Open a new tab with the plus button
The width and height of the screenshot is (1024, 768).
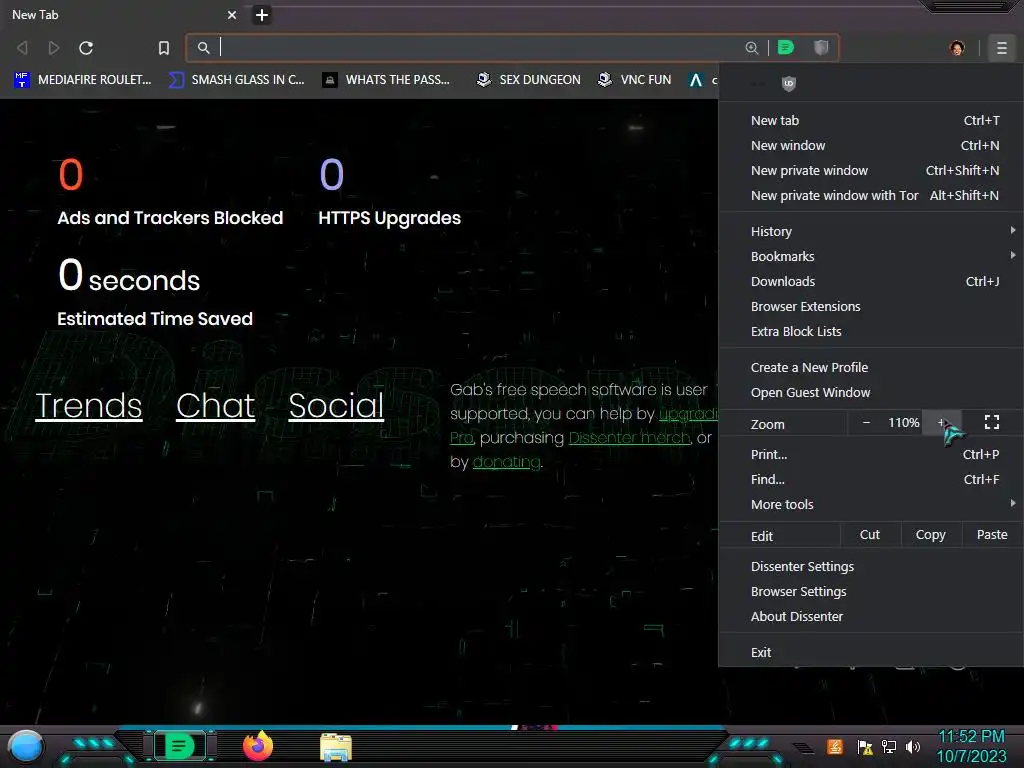tap(261, 14)
